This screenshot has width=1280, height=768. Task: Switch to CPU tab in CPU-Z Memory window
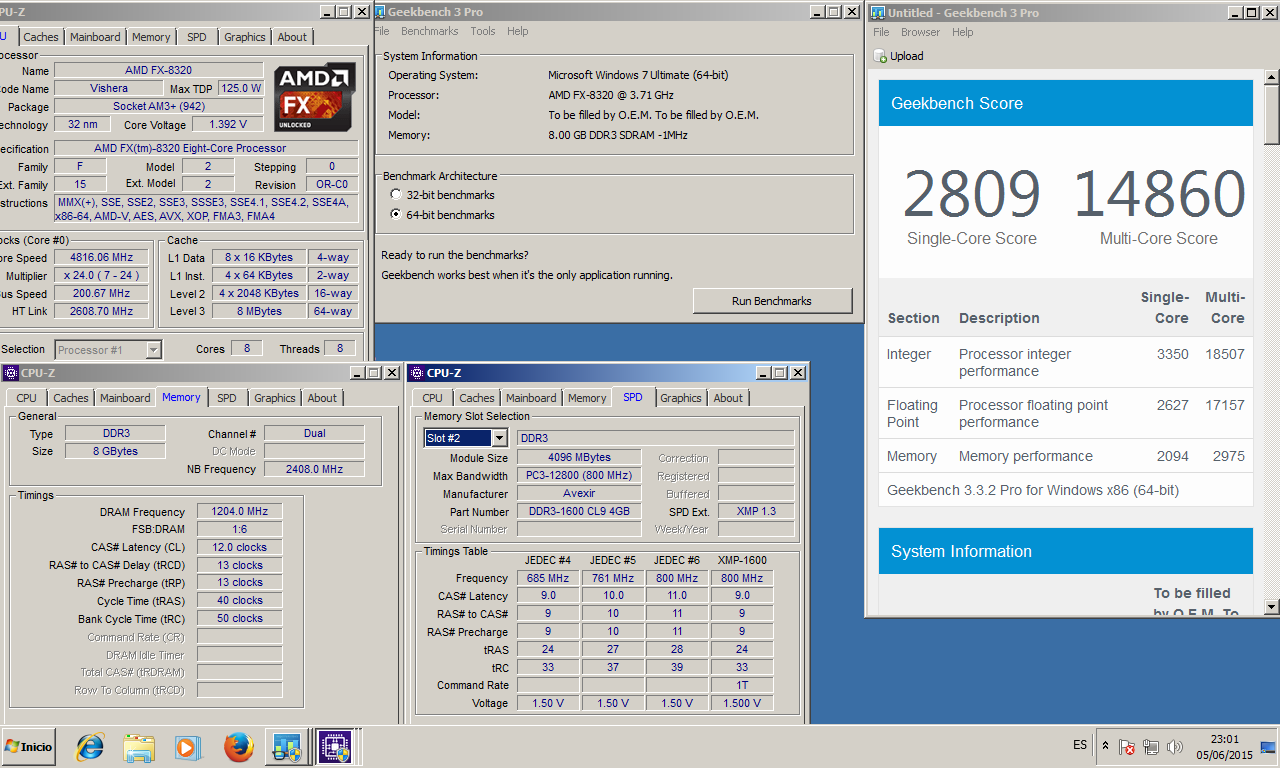27,398
